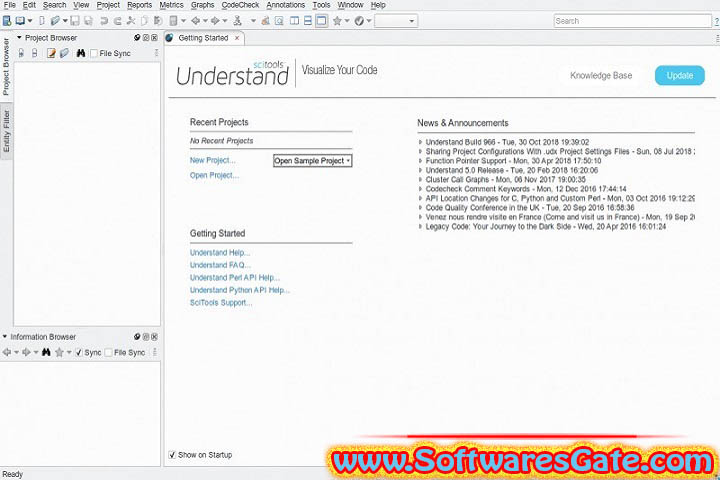Uncheck the Show on Startup checkbox
The image size is (720, 480).
(x=172, y=455)
